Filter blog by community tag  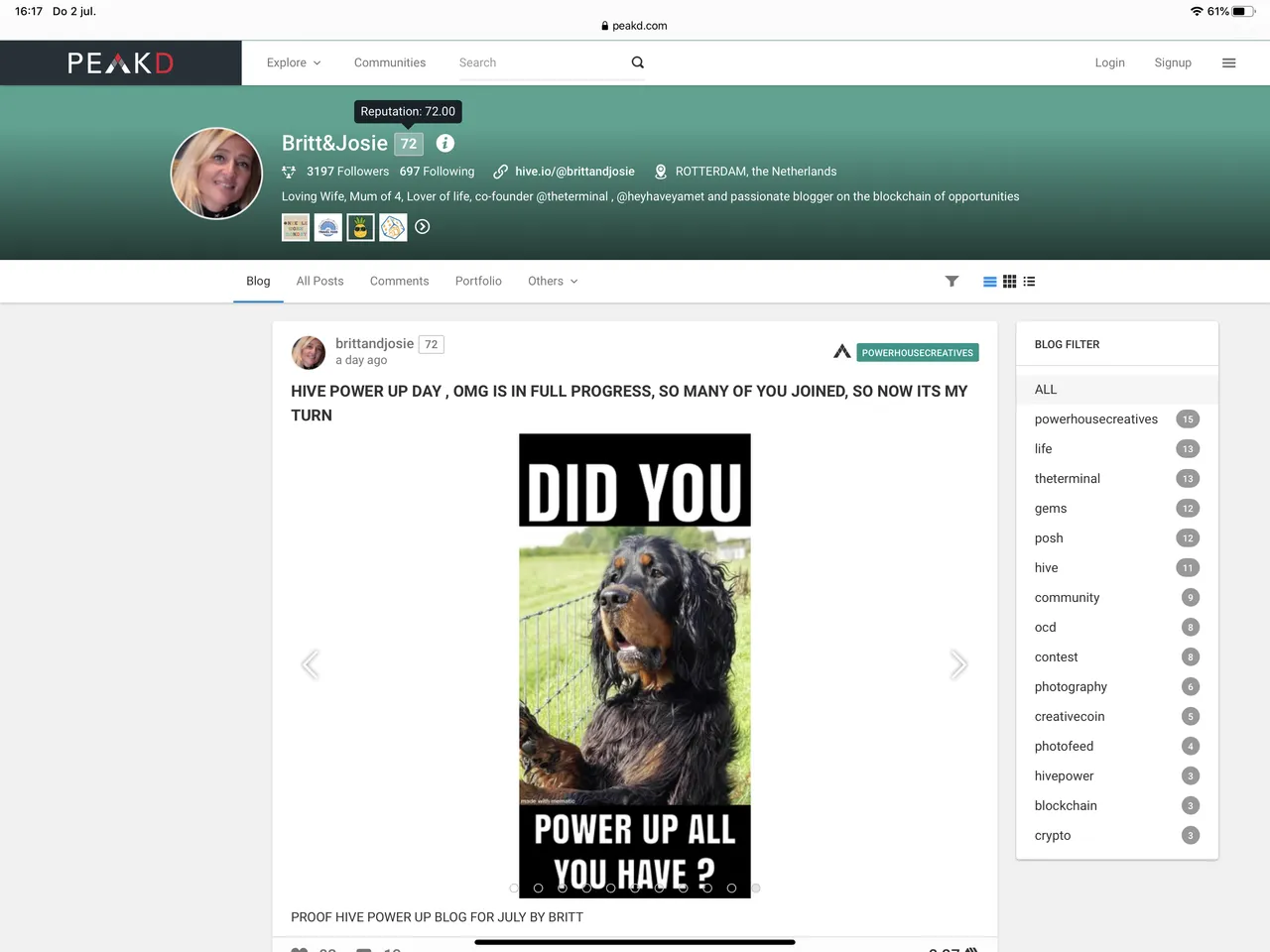point(1117,598)
